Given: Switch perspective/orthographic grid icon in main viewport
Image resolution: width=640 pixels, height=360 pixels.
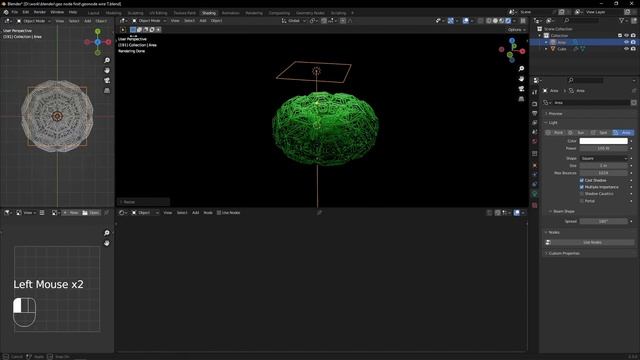Looking at the screenshot, I should pos(521,99).
